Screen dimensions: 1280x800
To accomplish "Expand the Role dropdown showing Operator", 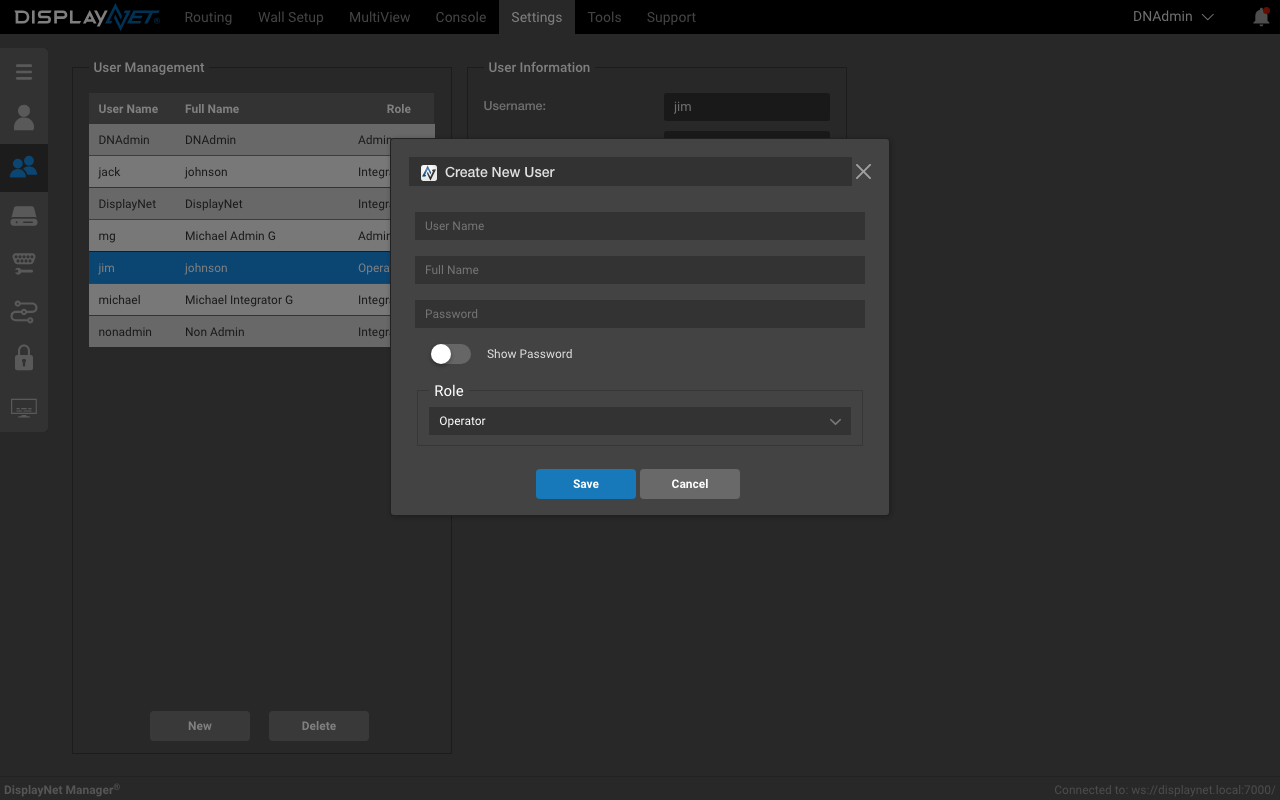I will tap(640, 421).
